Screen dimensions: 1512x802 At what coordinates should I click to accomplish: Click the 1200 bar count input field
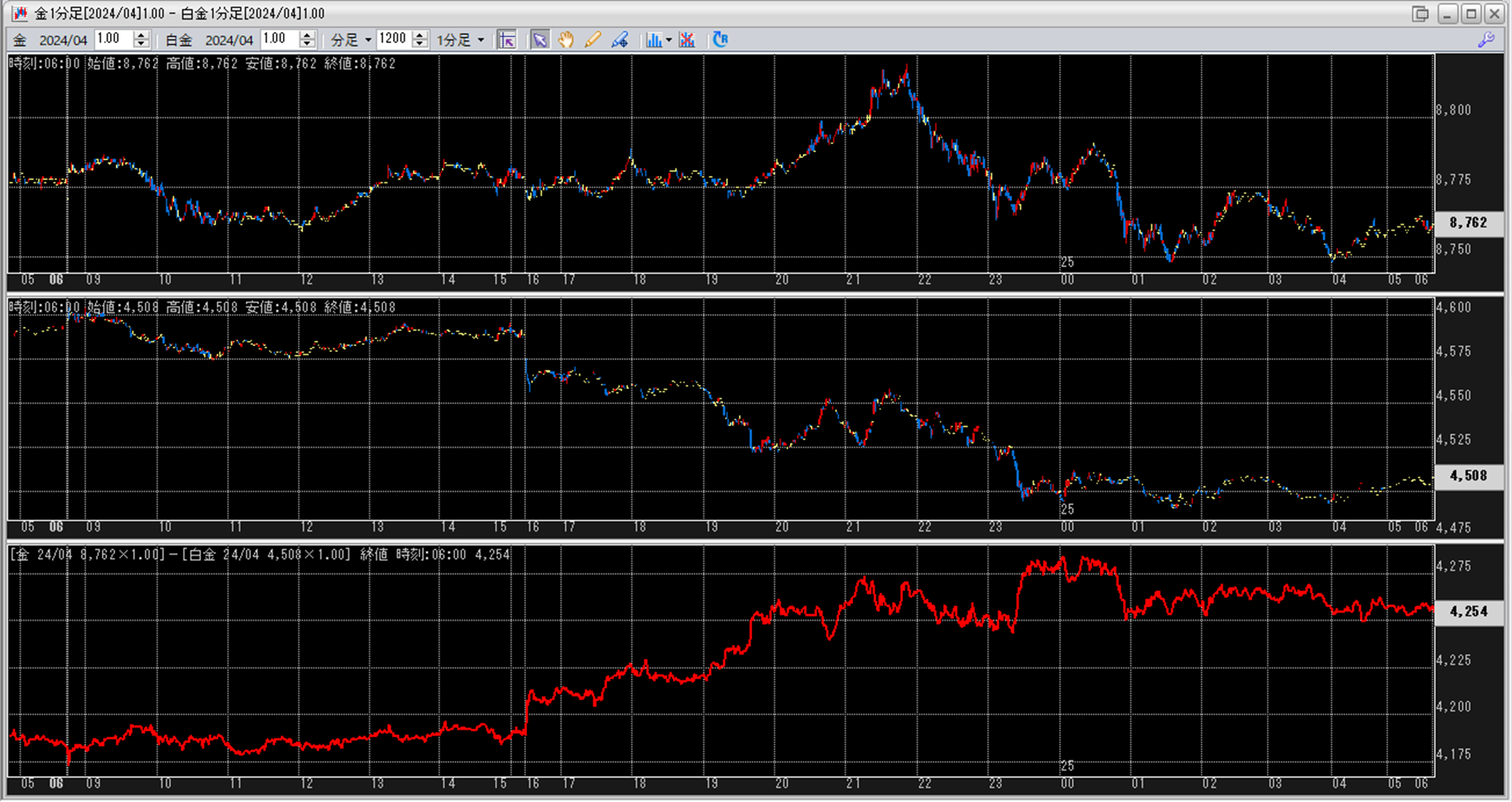(394, 39)
